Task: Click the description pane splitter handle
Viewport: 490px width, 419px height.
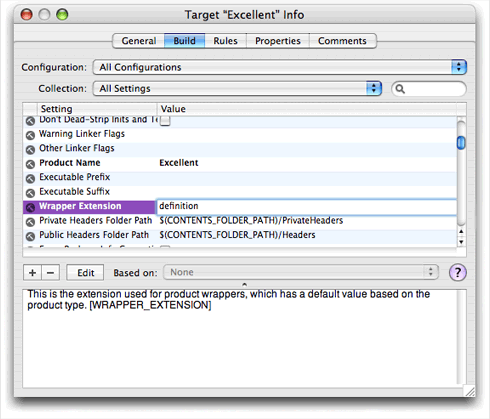Action: pos(244,285)
